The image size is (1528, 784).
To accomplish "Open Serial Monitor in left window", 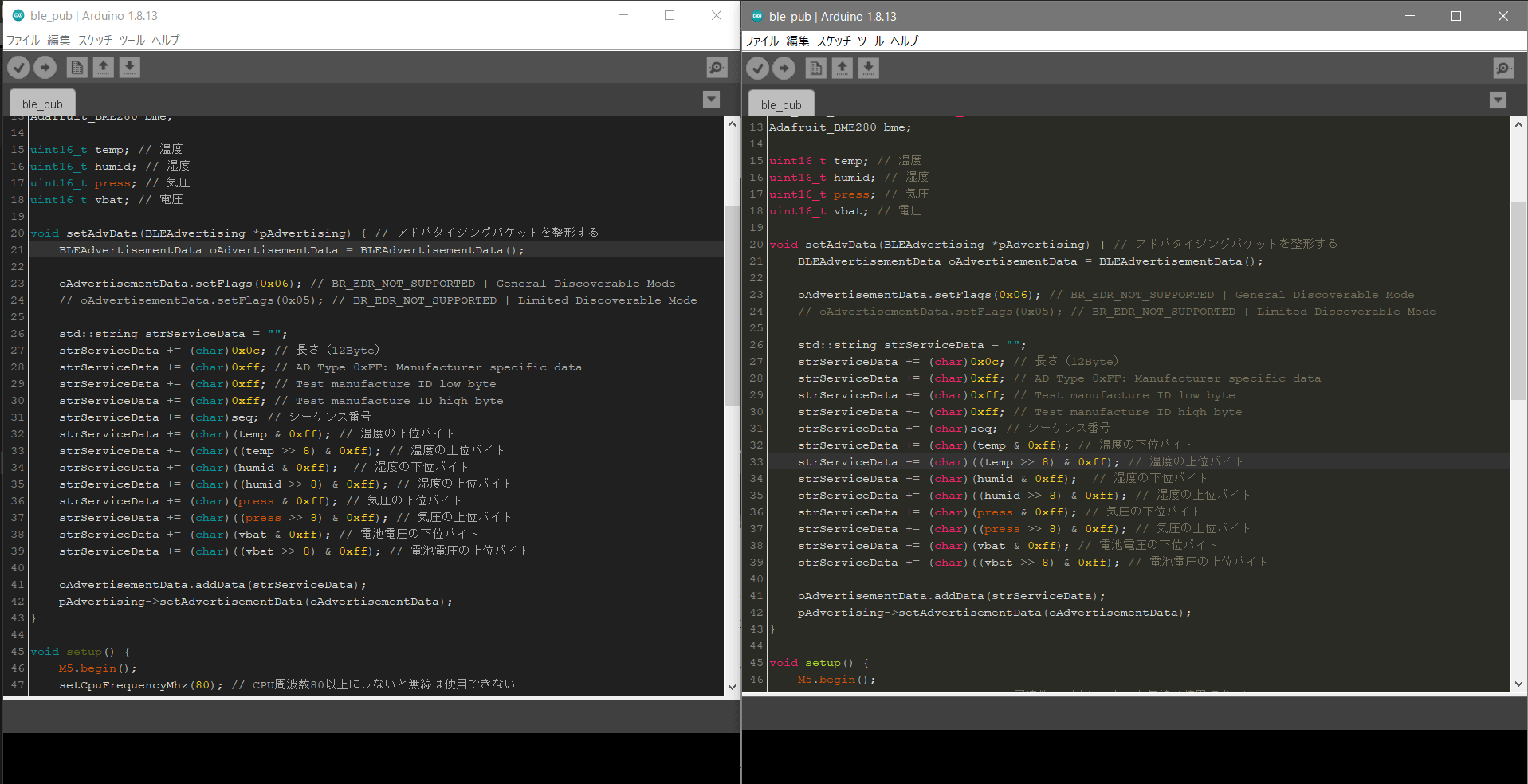I will point(717,68).
